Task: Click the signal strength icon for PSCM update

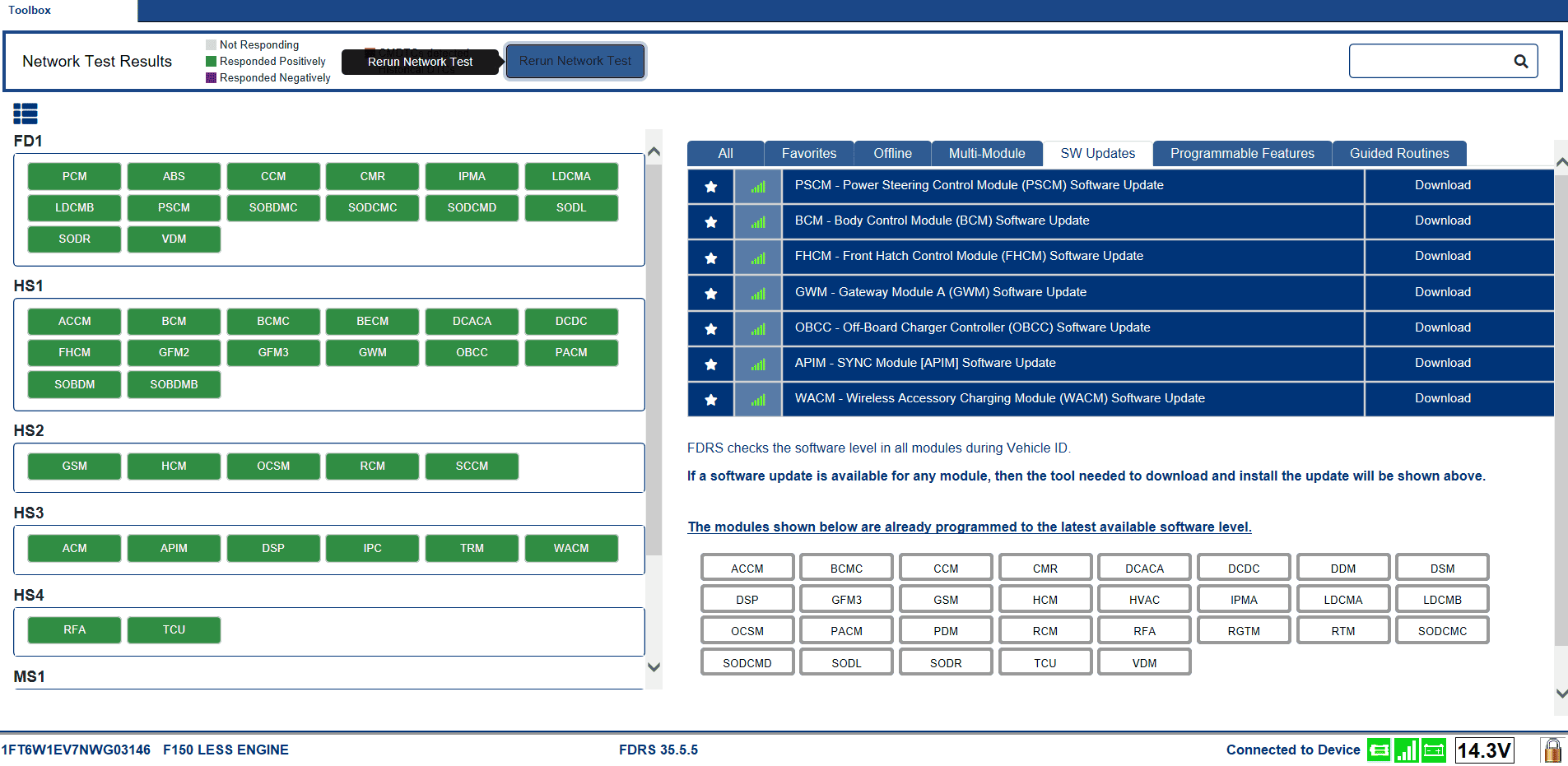Action: coord(758,186)
